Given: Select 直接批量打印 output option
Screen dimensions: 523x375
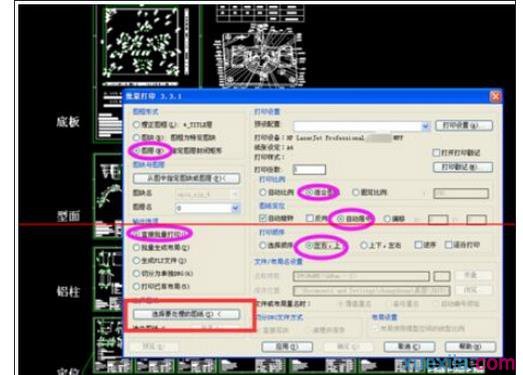Looking at the screenshot, I should pyautogui.click(x=136, y=235).
